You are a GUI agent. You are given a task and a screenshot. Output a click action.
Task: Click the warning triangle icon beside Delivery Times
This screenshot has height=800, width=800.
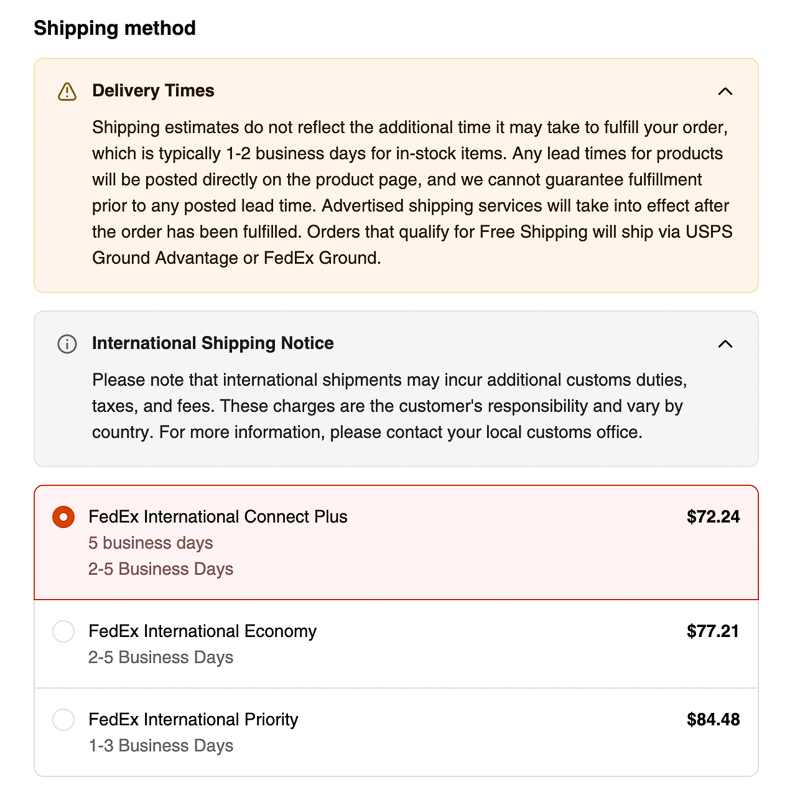coord(67,92)
